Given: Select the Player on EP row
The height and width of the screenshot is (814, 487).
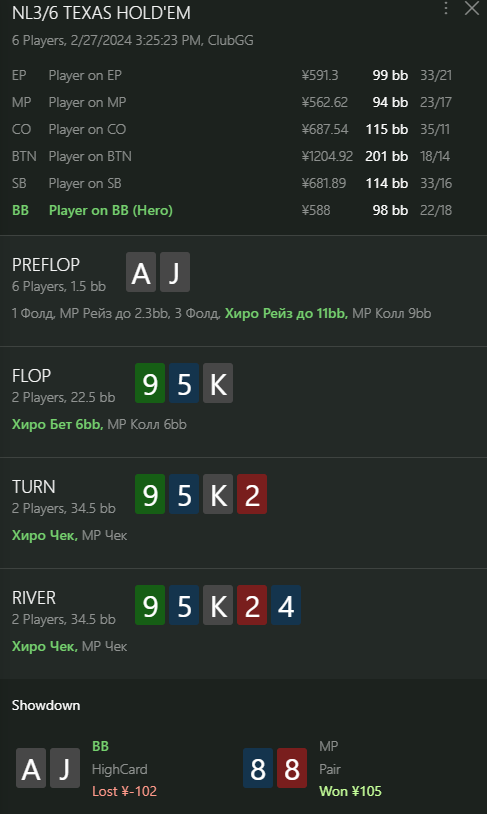Looking at the screenshot, I should pyautogui.click(x=232, y=75).
